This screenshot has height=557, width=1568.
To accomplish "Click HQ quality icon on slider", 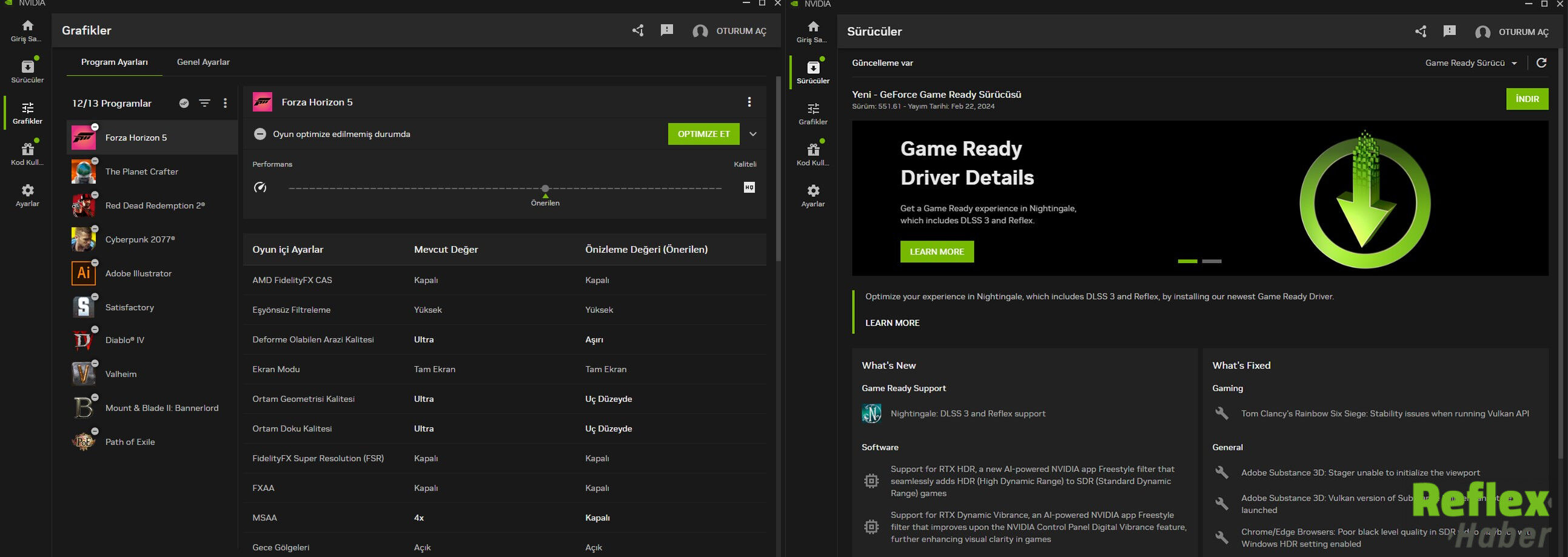I will point(749,187).
